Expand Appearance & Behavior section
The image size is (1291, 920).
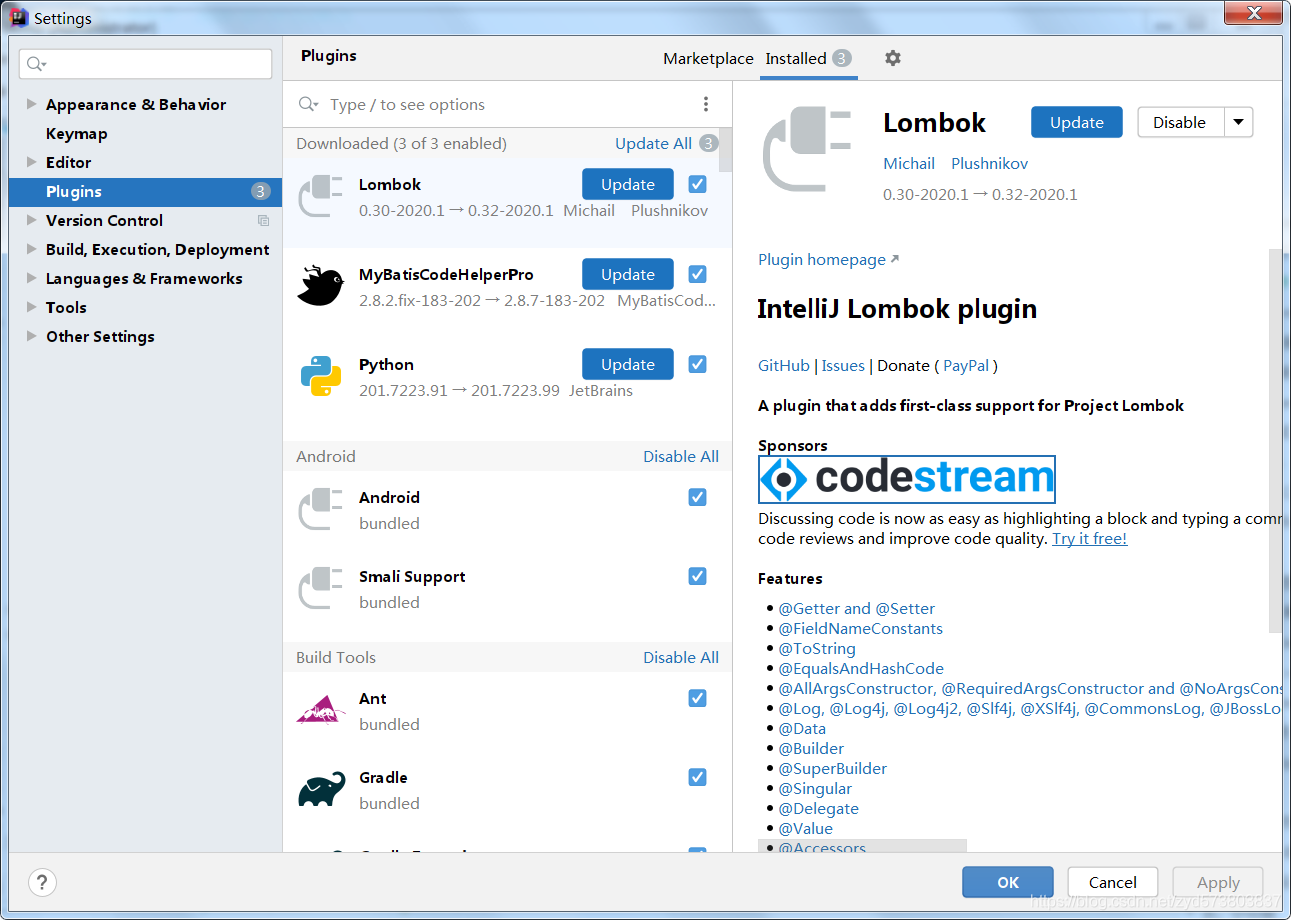point(32,104)
